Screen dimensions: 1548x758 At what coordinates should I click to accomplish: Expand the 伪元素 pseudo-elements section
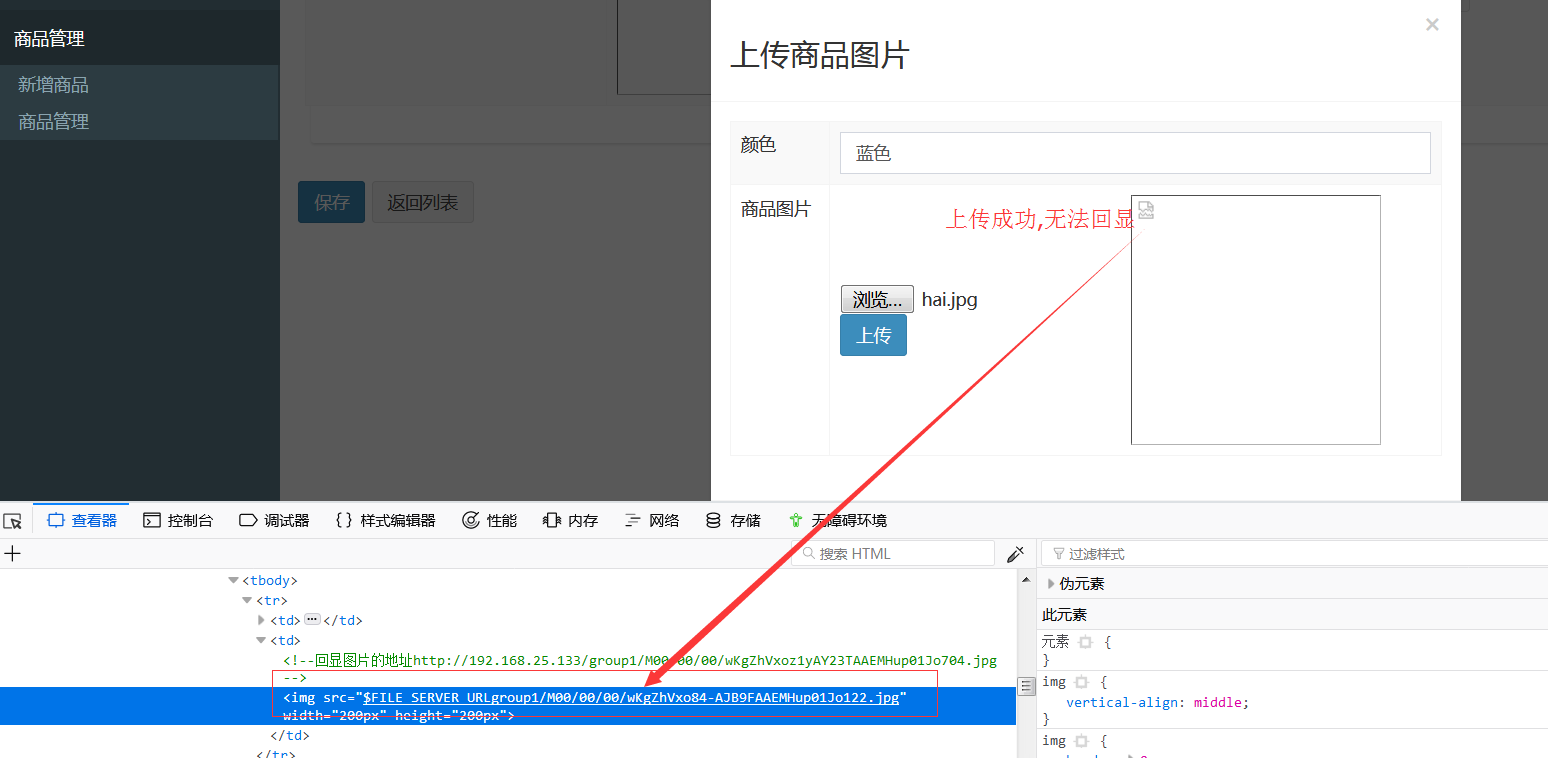pyautogui.click(x=1051, y=583)
